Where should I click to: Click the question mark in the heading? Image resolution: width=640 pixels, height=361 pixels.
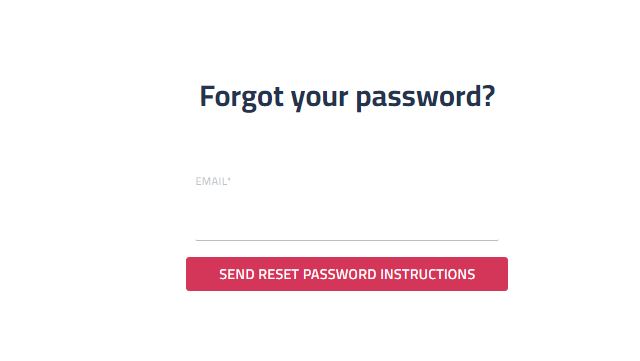coord(489,96)
